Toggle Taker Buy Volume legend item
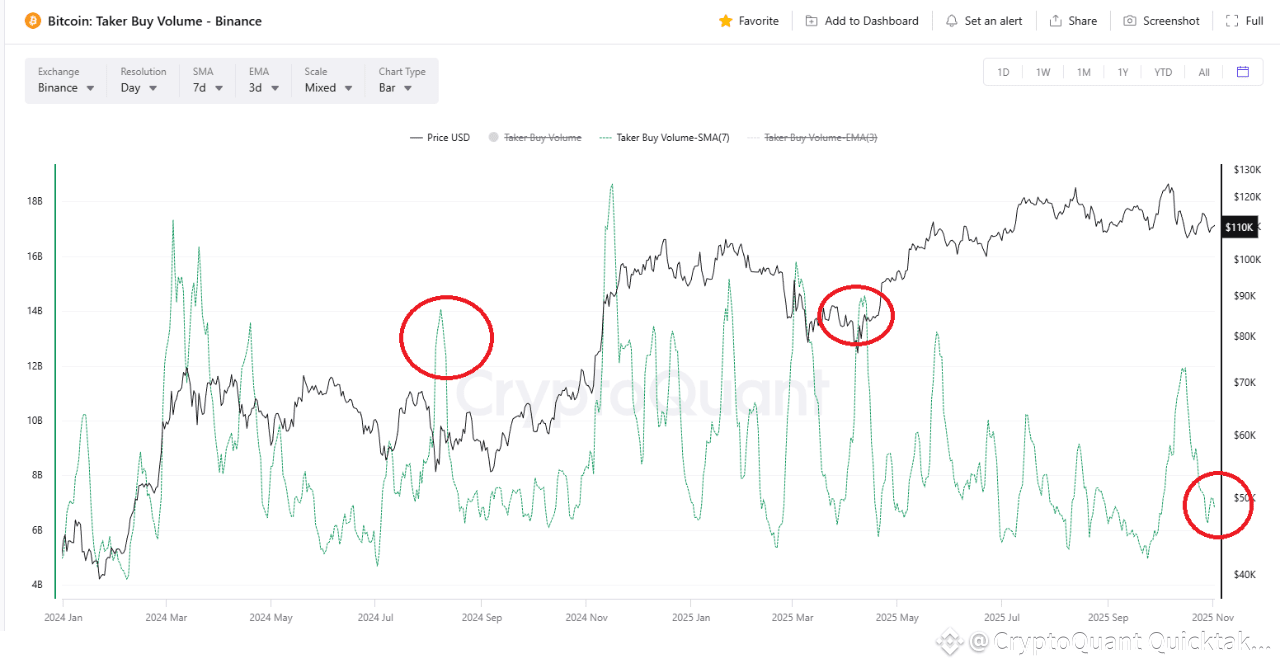 click(x=535, y=137)
